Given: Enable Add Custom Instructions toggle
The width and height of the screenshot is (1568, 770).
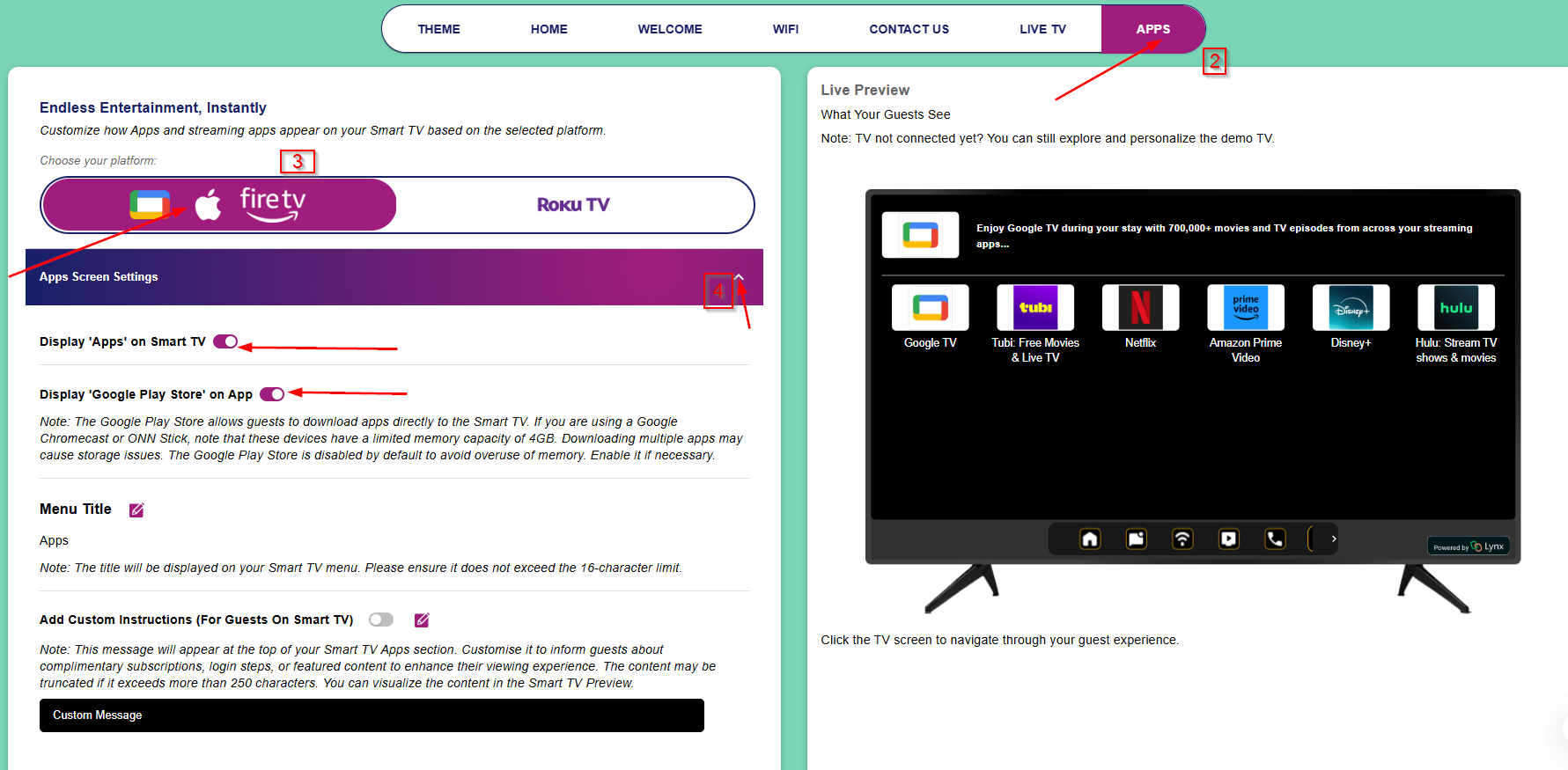Looking at the screenshot, I should click(x=381, y=620).
